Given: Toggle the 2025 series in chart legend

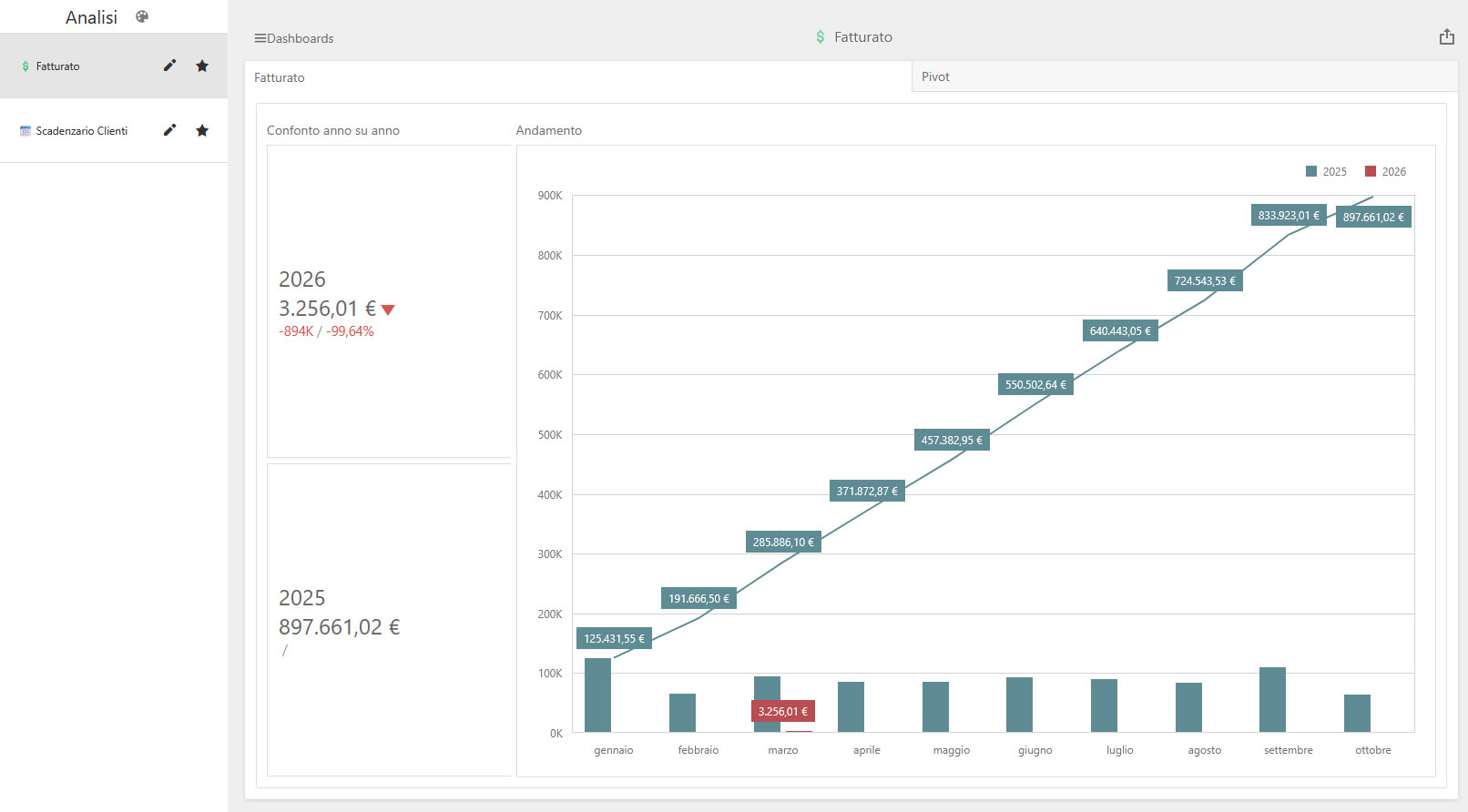Looking at the screenshot, I should click(1326, 171).
